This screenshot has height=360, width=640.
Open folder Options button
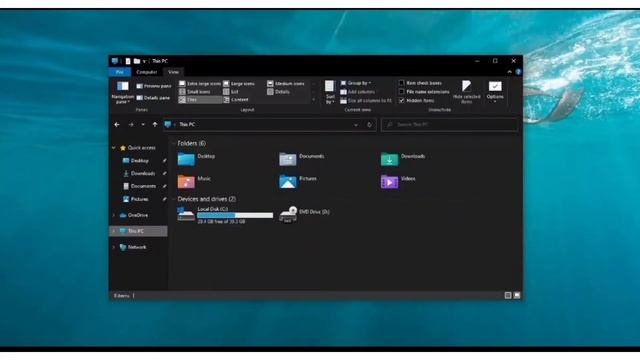tap(495, 92)
